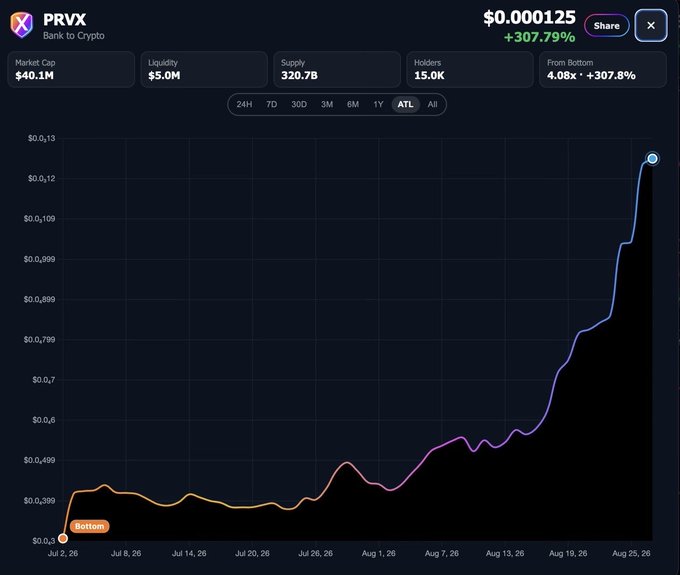Click the Aug 25, 26 axis label
Screen dimensions: 680x575
(631, 553)
